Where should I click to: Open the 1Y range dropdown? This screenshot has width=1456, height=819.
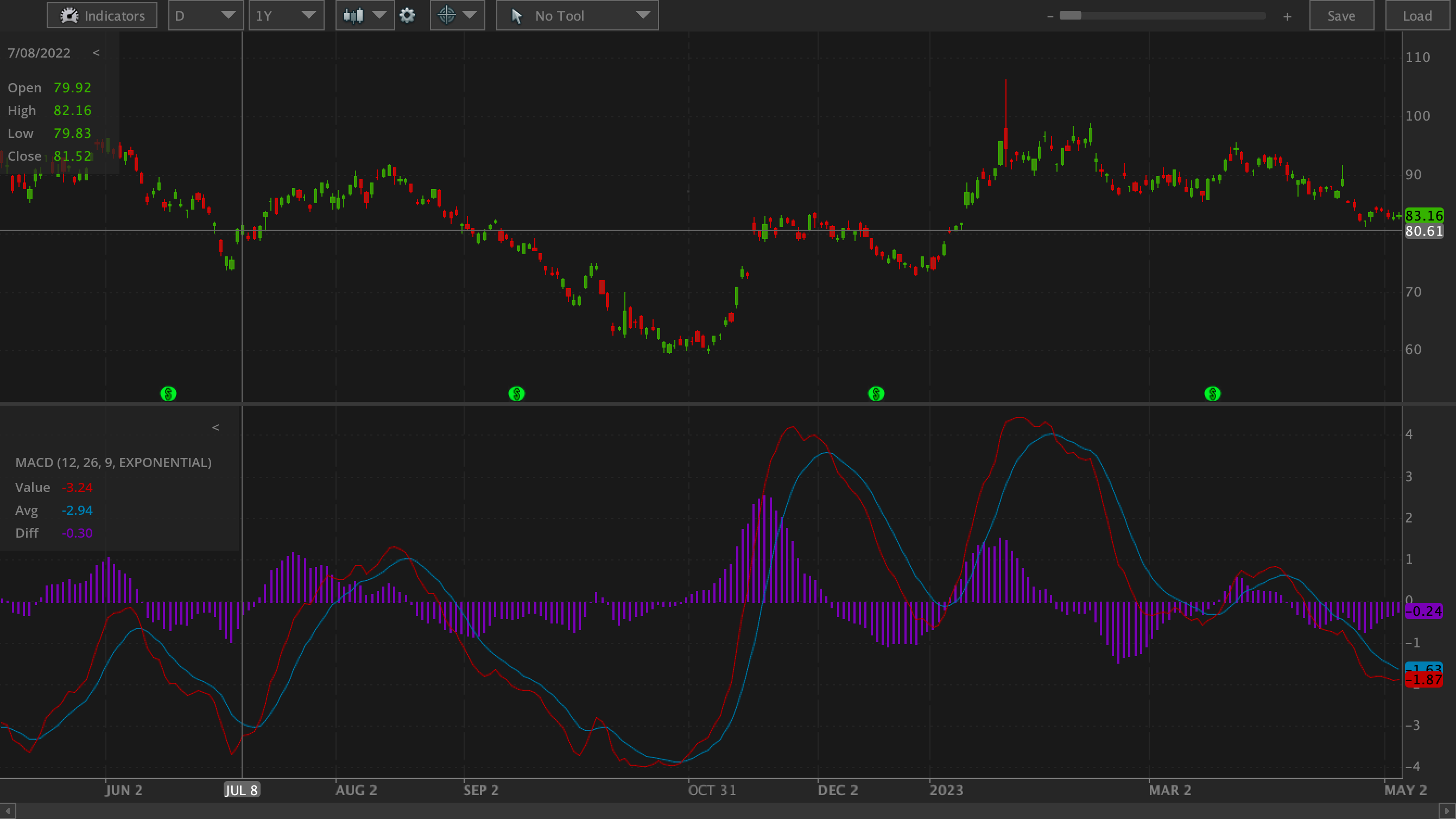(x=286, y=15)
